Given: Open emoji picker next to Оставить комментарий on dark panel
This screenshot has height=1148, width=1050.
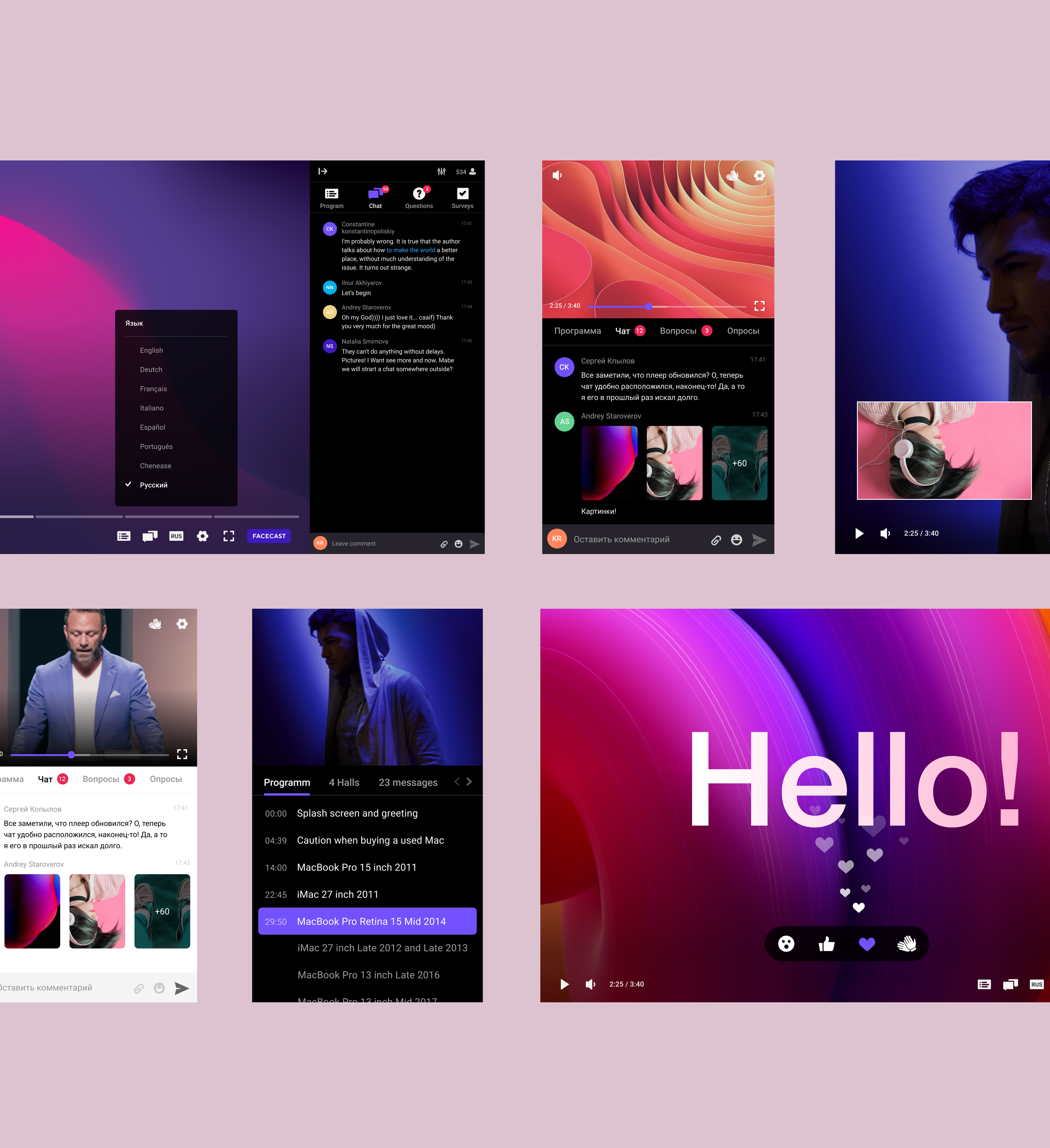Looking at the screenshot, I should coord(736,540).
